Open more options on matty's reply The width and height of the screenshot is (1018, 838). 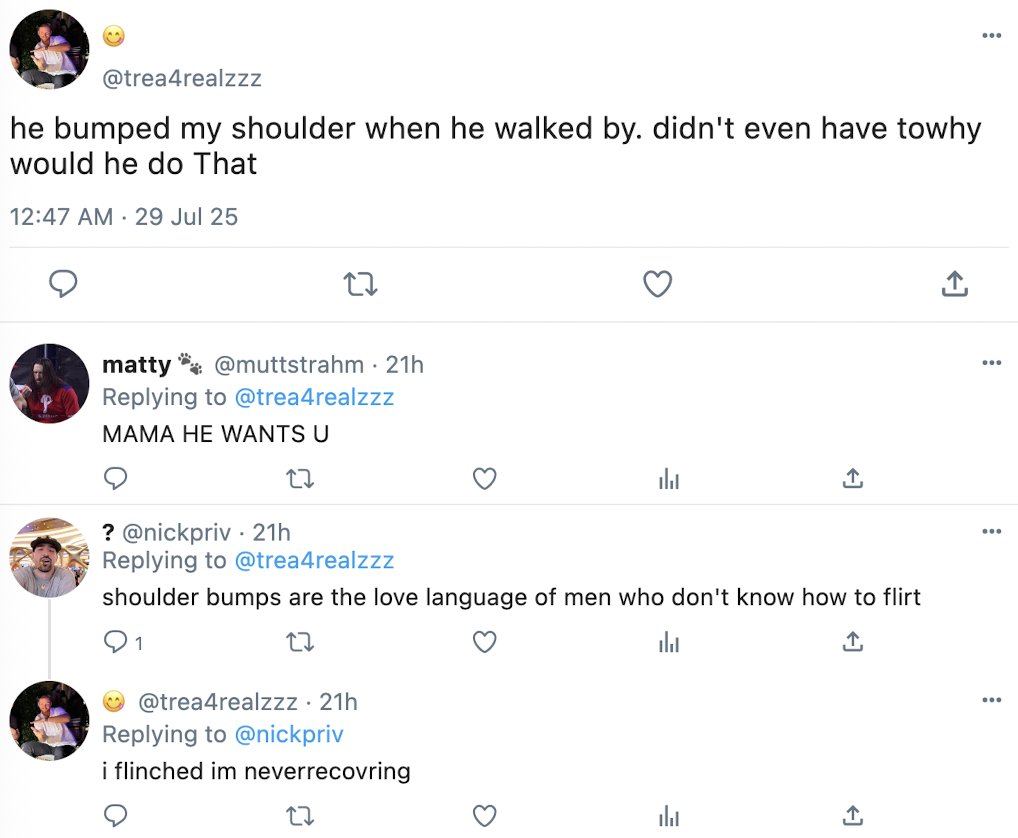pos(991,362)
